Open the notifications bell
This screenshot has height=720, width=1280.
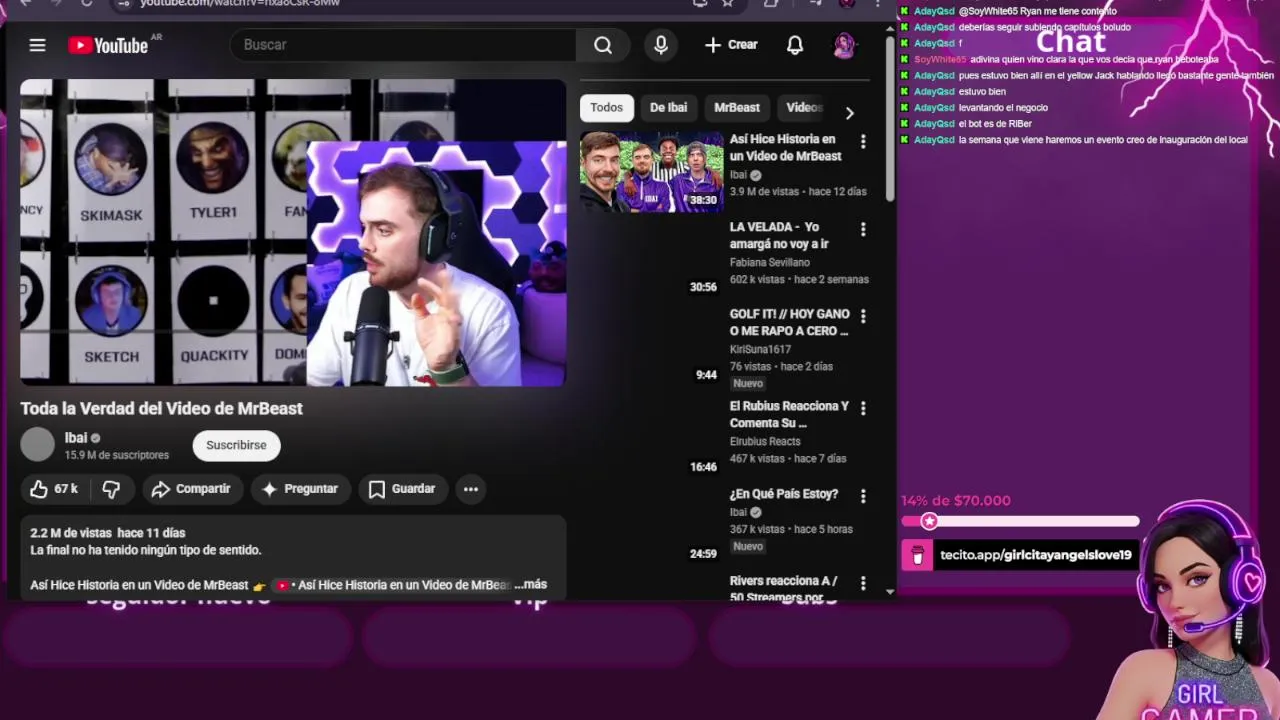click(x=795, y=45)
